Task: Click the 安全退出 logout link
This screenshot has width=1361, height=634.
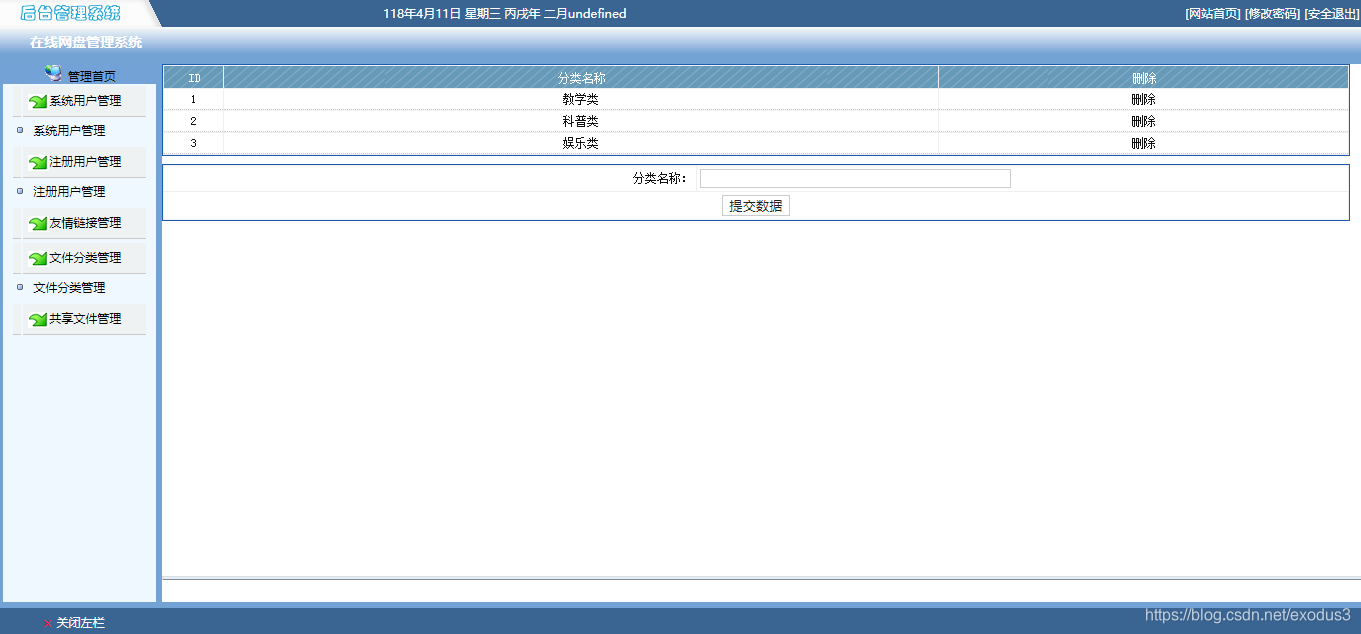Action: 1332,14
